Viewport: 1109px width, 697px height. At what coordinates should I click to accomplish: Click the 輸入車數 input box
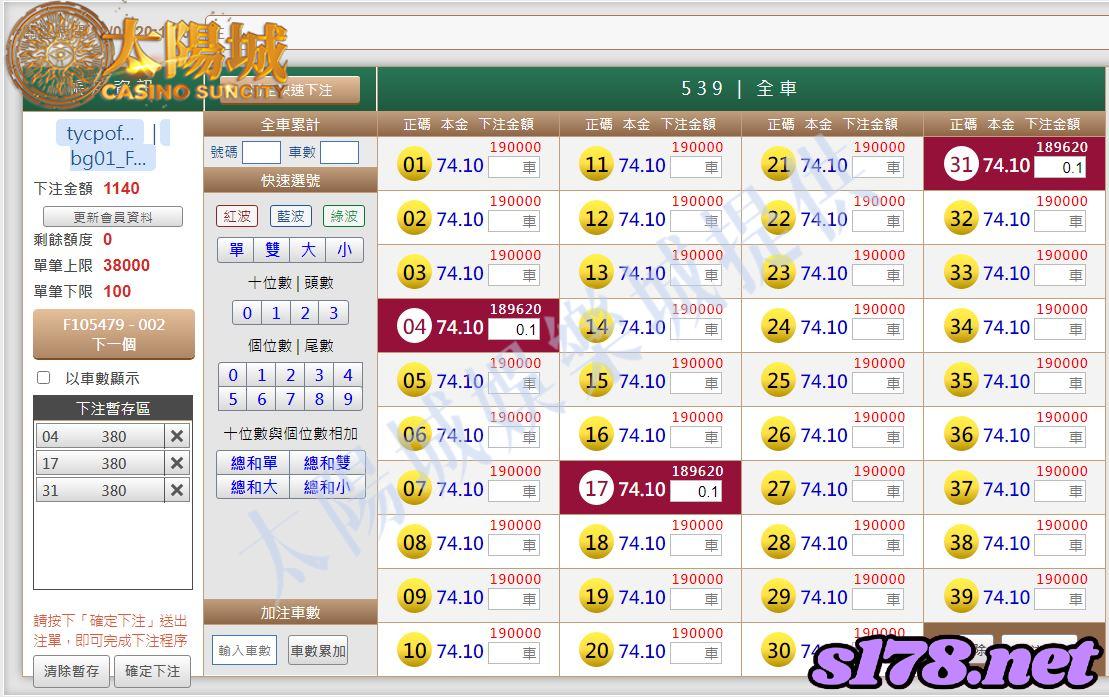(244, 650)
